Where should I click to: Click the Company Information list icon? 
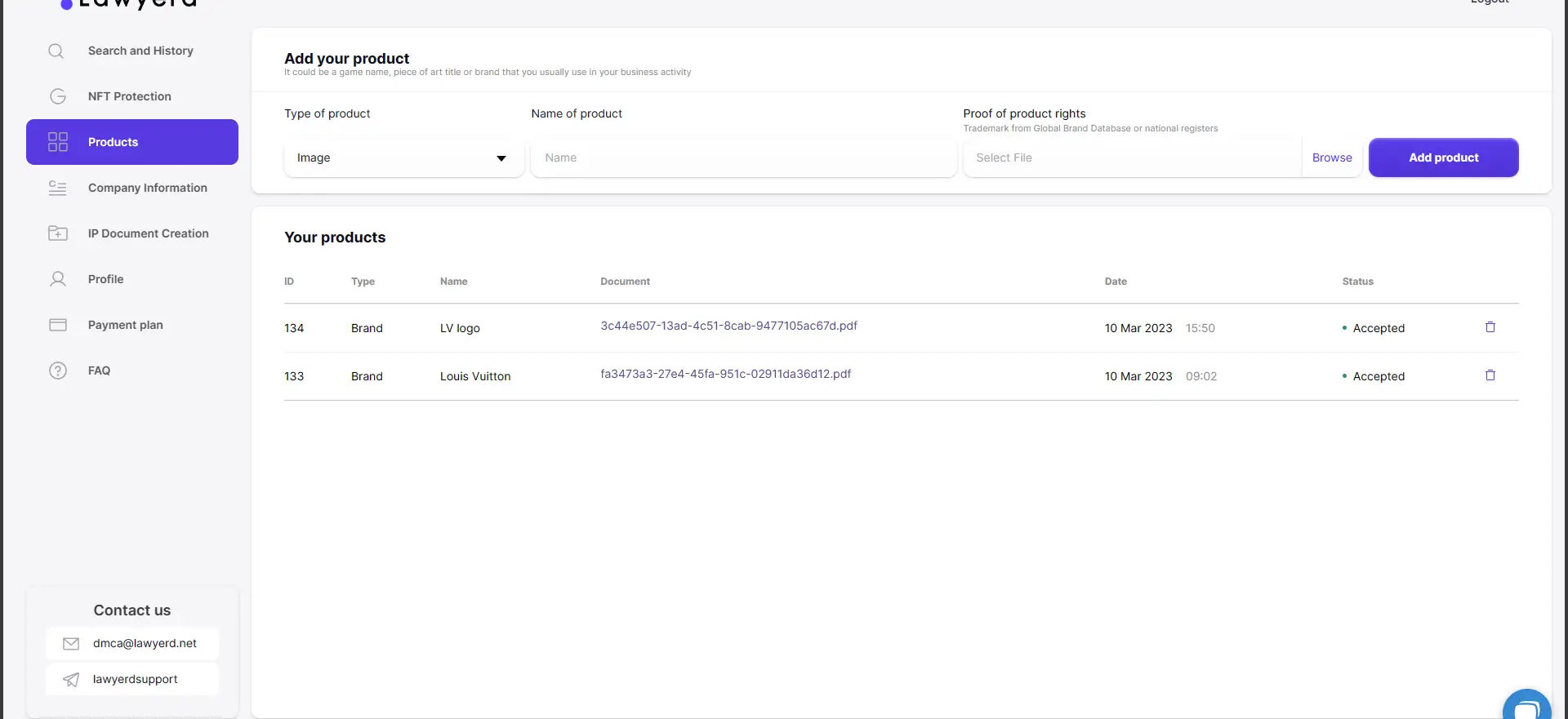click(58, 188)
